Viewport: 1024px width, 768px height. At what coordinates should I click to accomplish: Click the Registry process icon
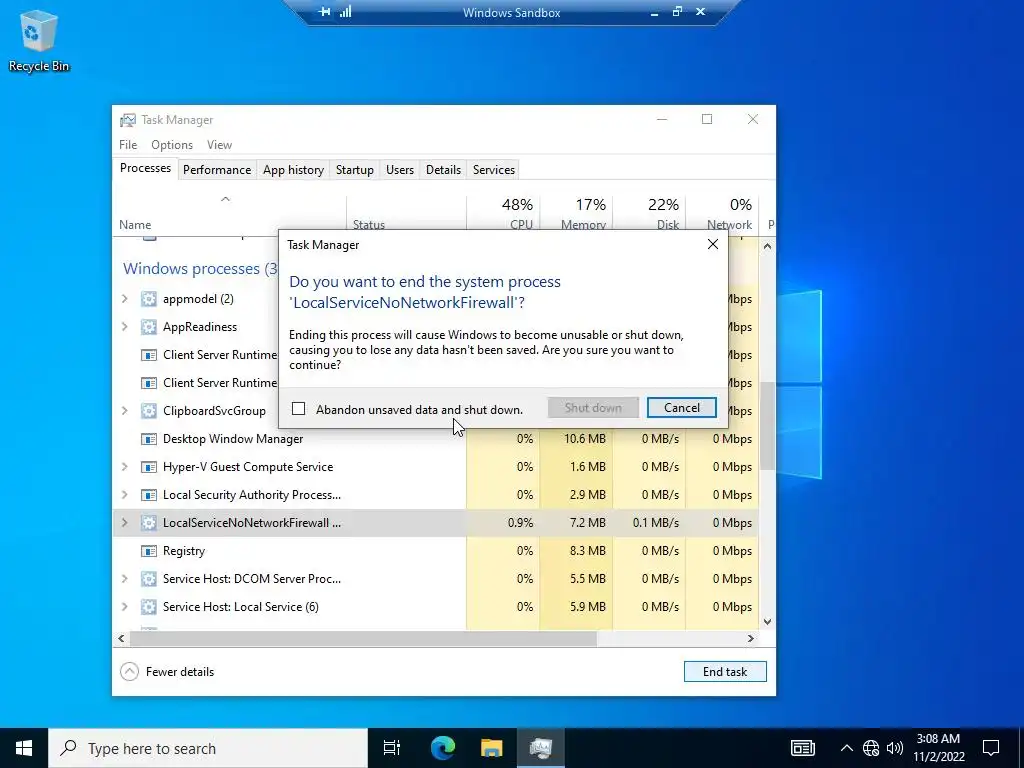point(149,551)
